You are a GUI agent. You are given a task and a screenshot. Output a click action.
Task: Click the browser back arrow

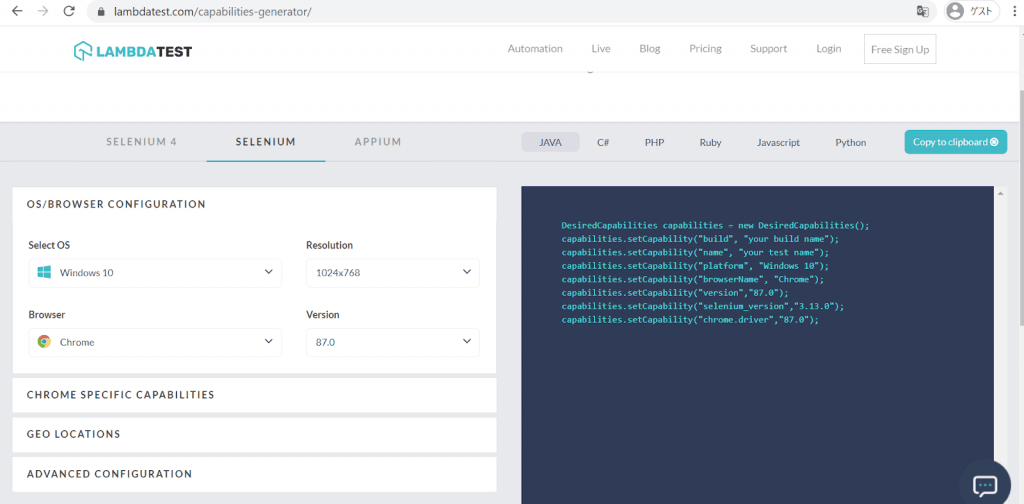pyautogui.click(x=15, y=12)
